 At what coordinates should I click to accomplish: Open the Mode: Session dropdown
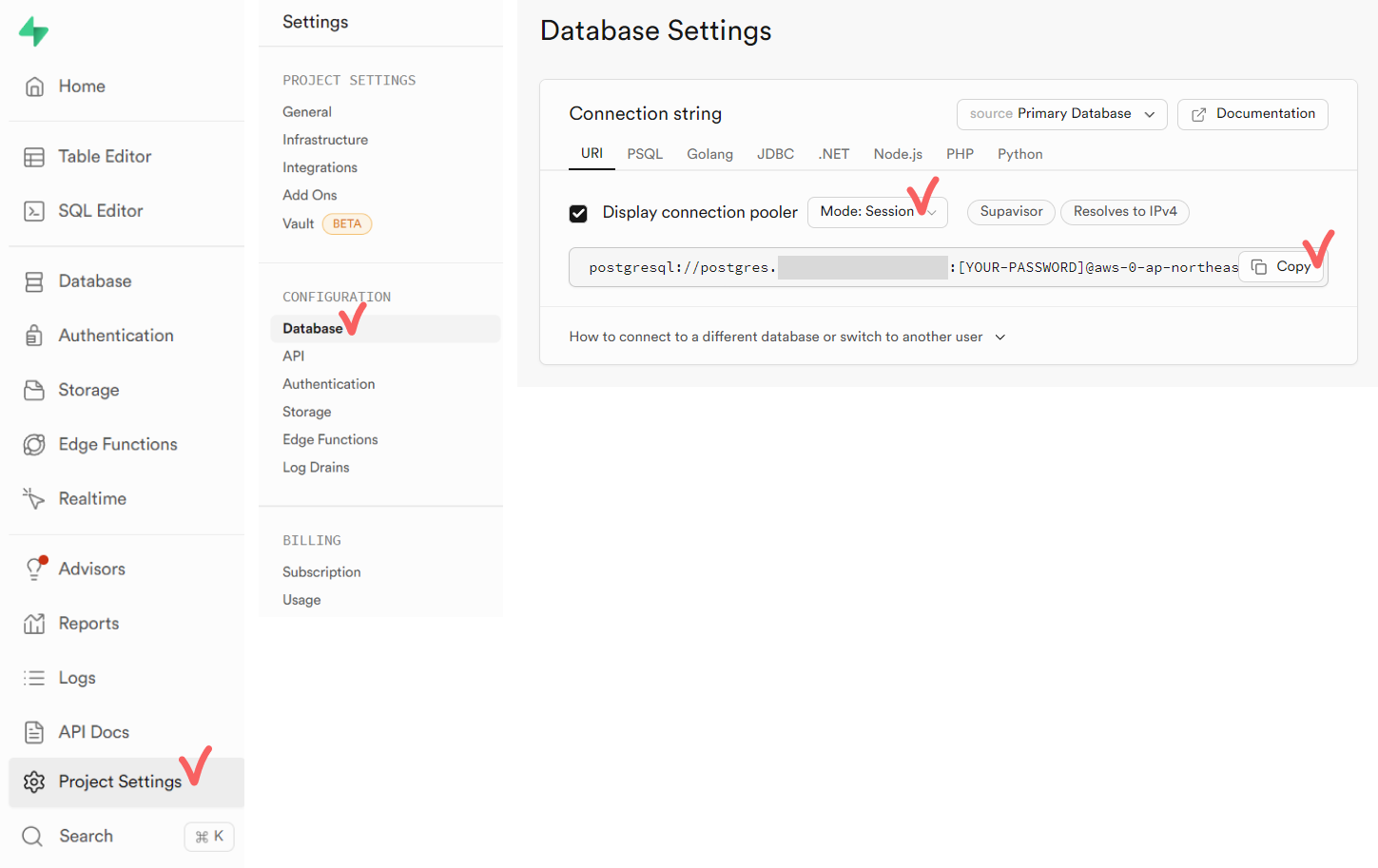(877, 212)
